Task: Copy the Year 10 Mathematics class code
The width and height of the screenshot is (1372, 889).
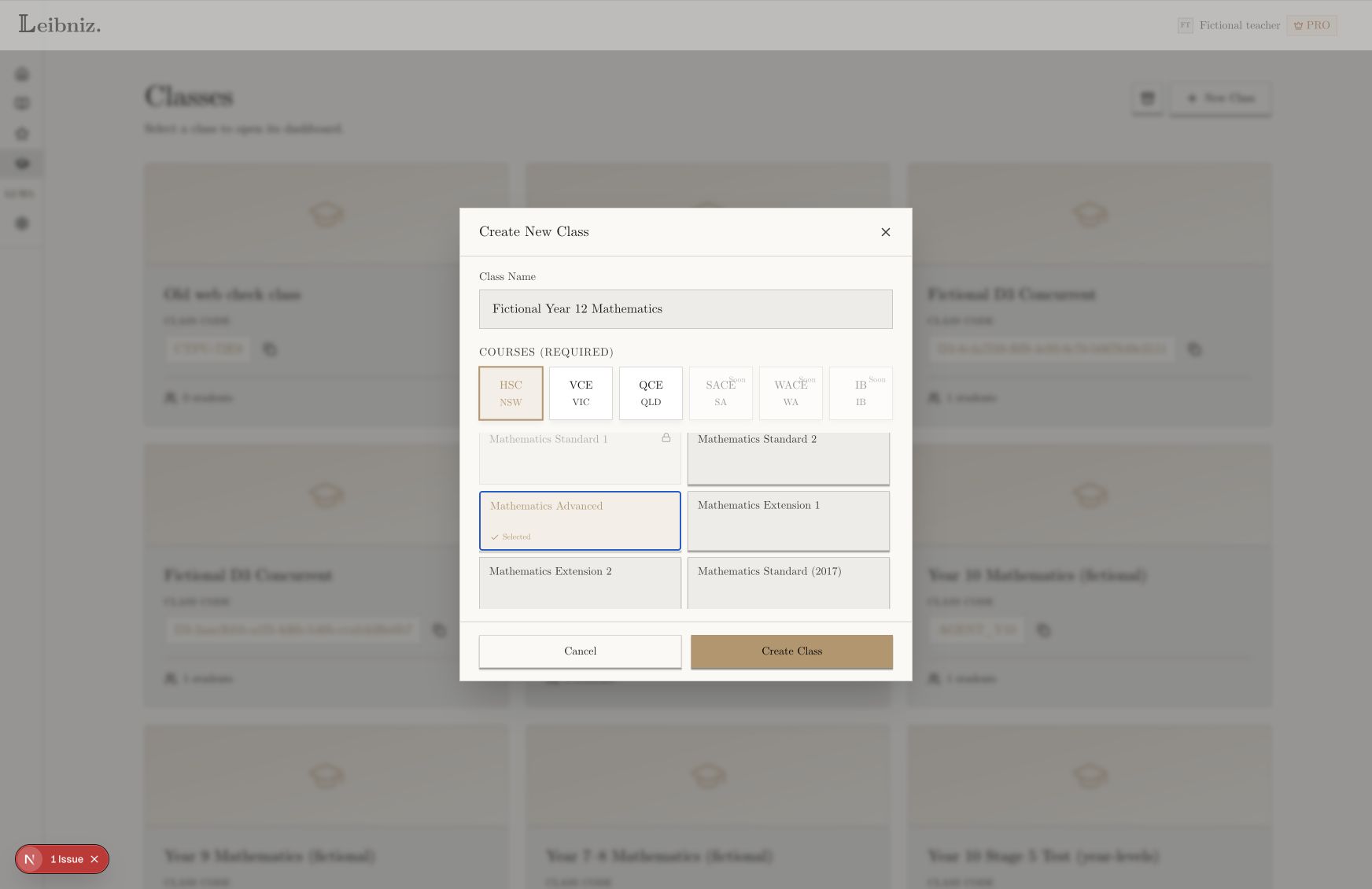Action: [x=1043, y=630]
